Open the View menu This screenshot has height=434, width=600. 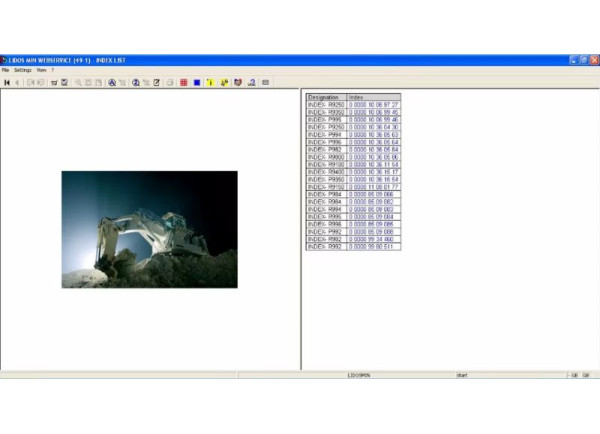pyautogui.click(x=40, y=70)
